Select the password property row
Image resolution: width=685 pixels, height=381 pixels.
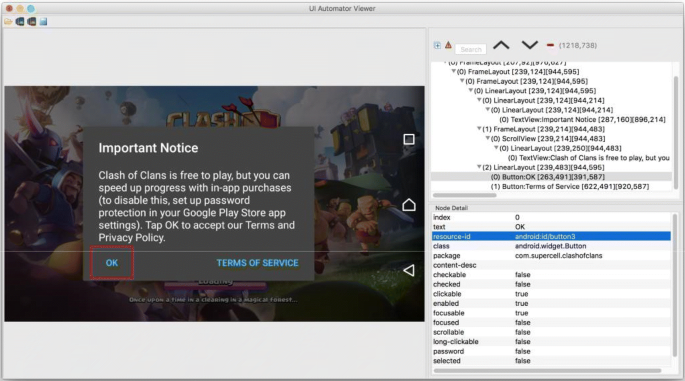pyautogui.click(x=551, y=351)
